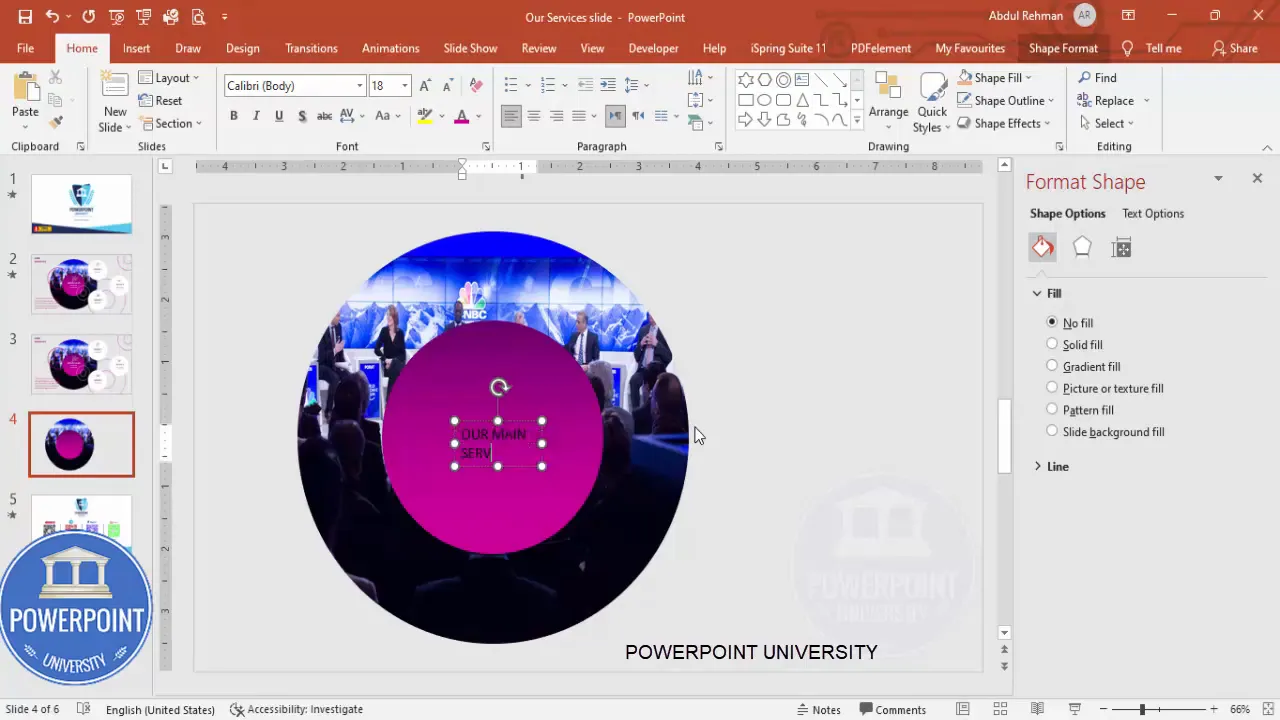This screenshot has height=720, width=1280.
Task: Toggle Underline formatting
Action: point(279,116)
